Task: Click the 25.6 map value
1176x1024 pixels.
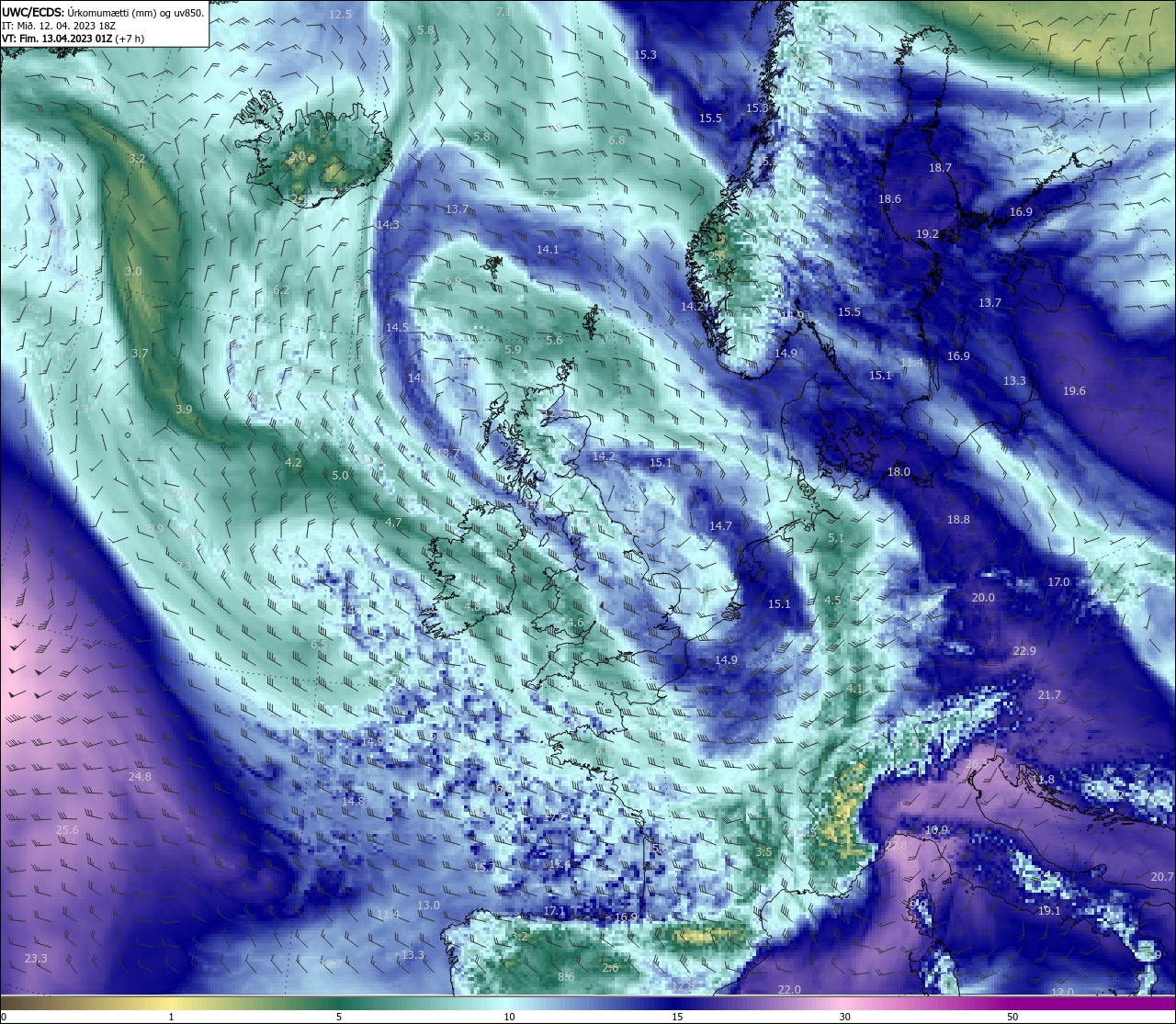Action: [x=67, y=830]
